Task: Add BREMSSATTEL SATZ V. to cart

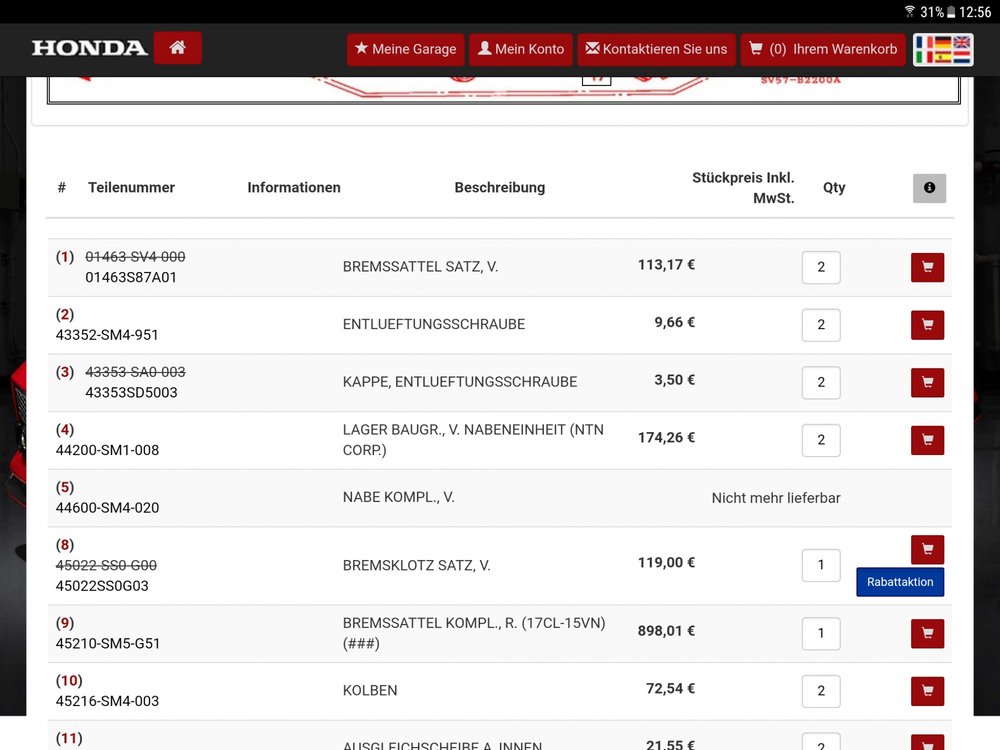Action: 927,267
